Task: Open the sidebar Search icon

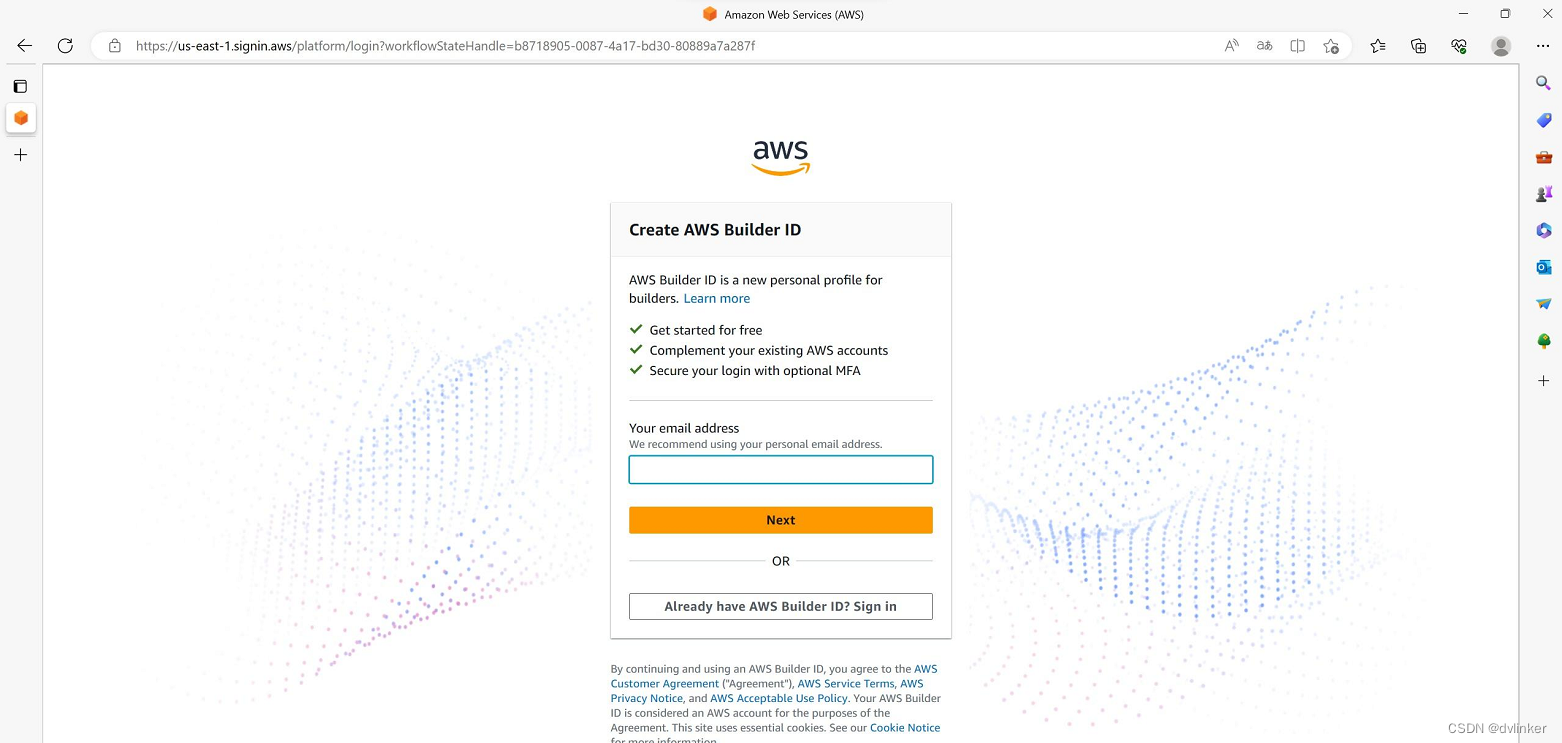Action: [1544, 83]
